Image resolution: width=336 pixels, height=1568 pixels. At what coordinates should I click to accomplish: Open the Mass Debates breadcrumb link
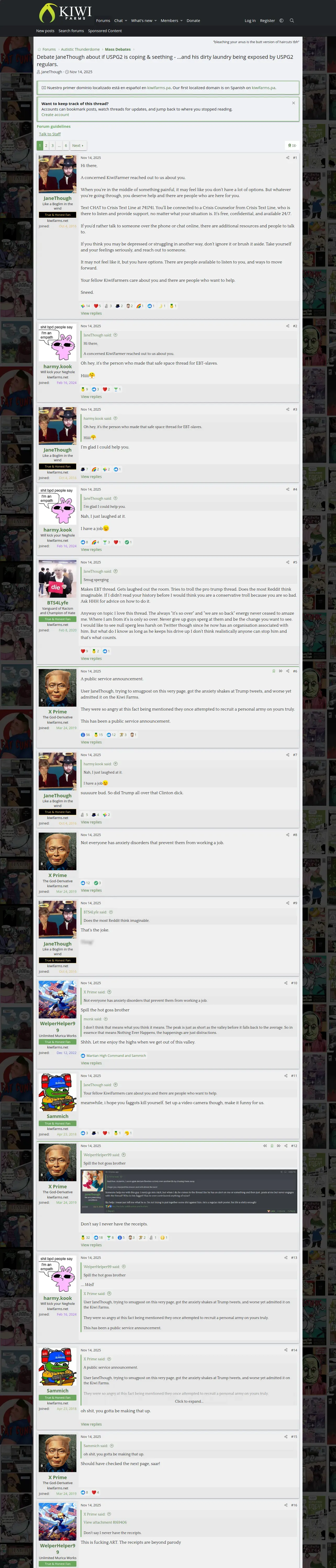click(118, 49)
